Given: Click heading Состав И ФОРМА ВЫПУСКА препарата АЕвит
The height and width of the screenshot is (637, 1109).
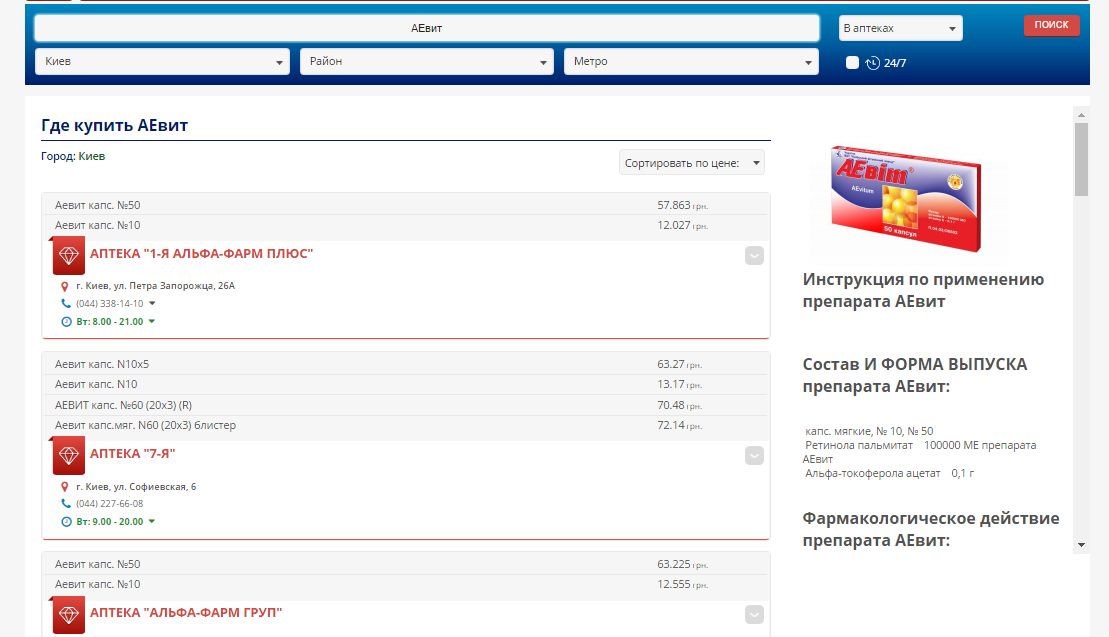Looking at the screenshot, I should coord(915,375).
